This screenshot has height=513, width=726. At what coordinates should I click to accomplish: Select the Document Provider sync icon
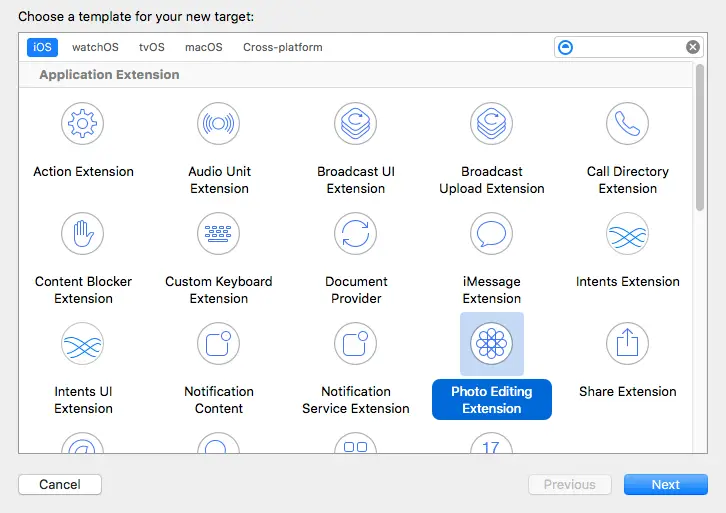point(355,234)
